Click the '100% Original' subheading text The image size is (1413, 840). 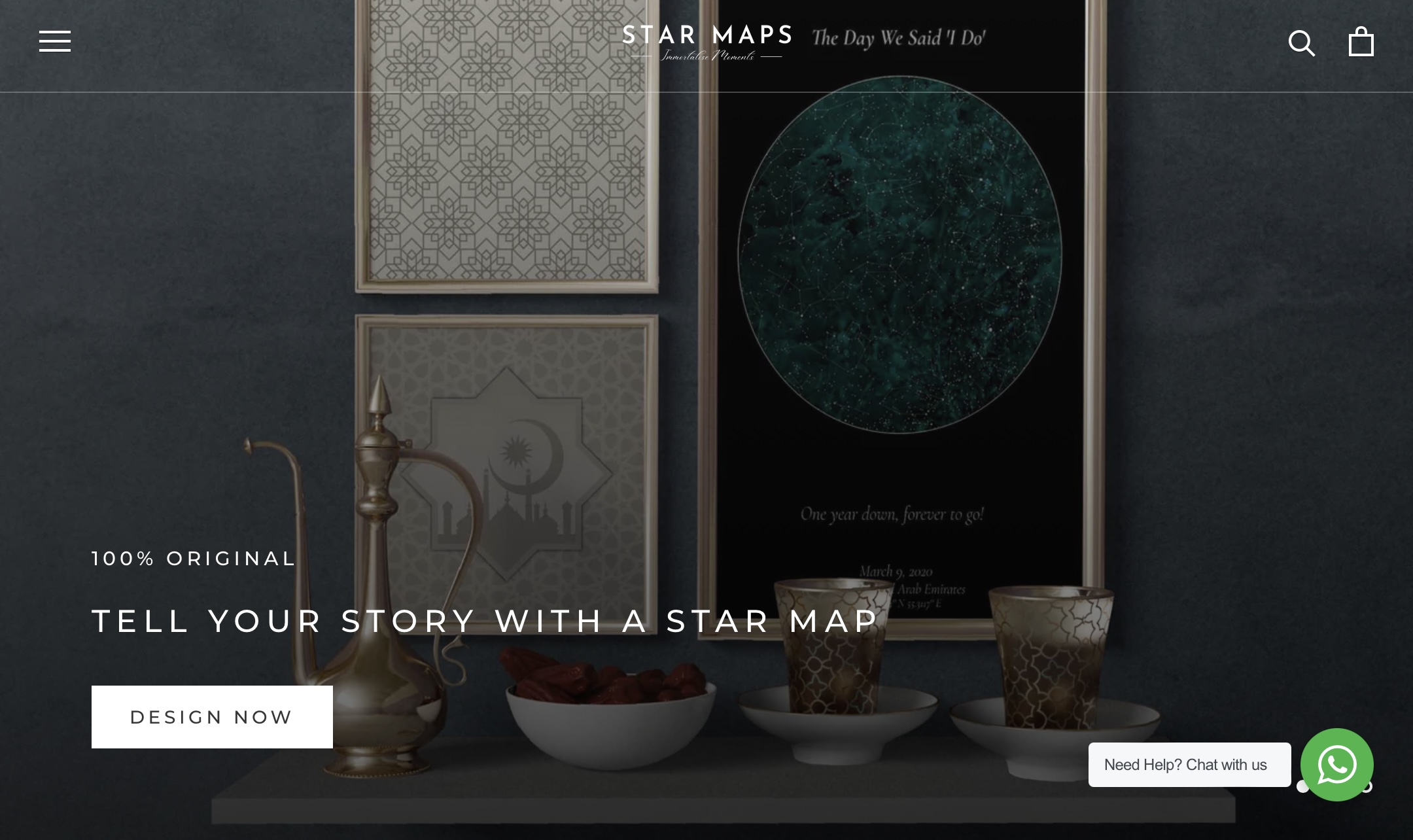tap(194, 559)
